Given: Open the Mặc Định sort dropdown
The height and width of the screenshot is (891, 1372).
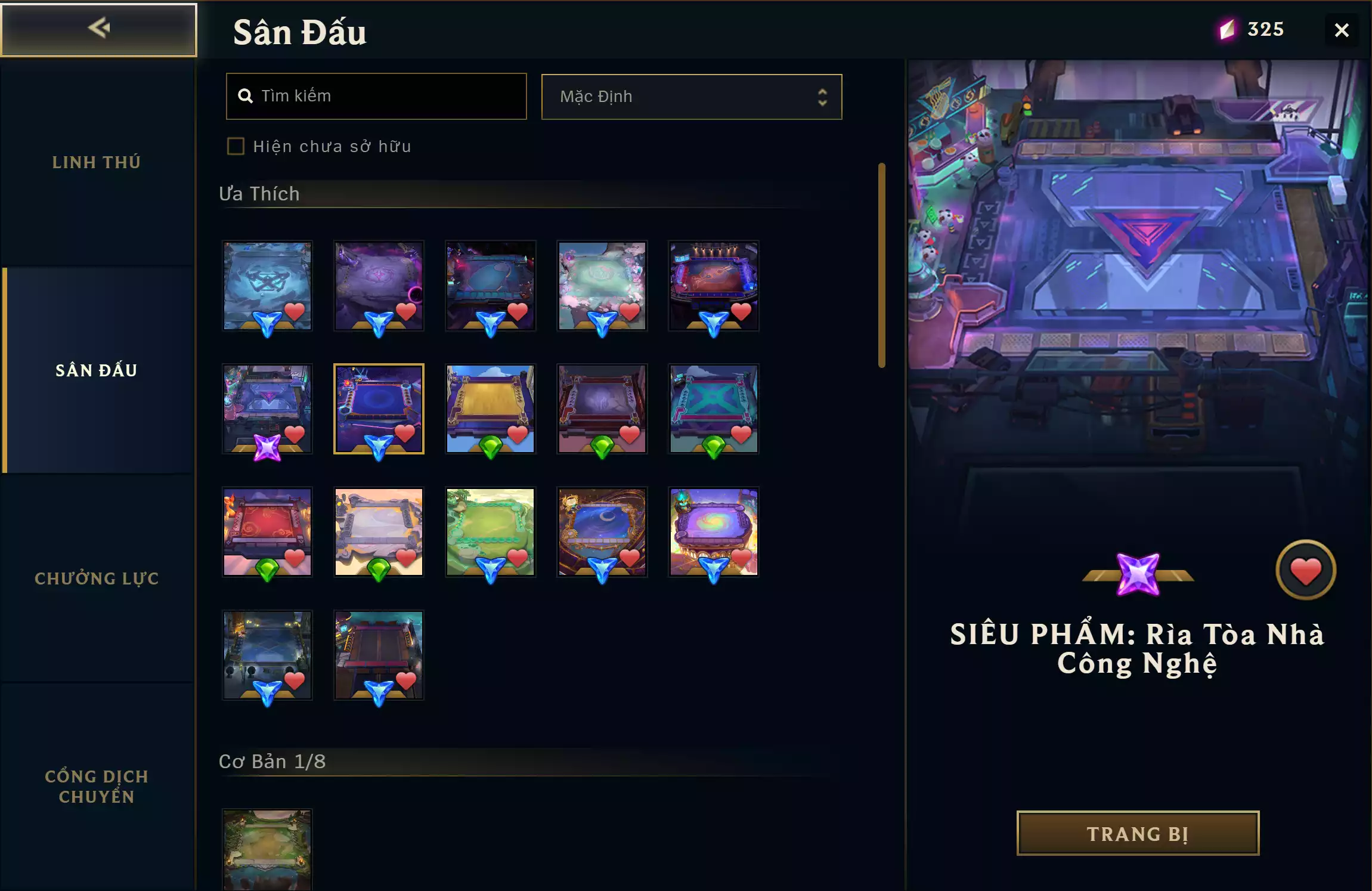Looking at the screenshot, I should click(692, 97).
